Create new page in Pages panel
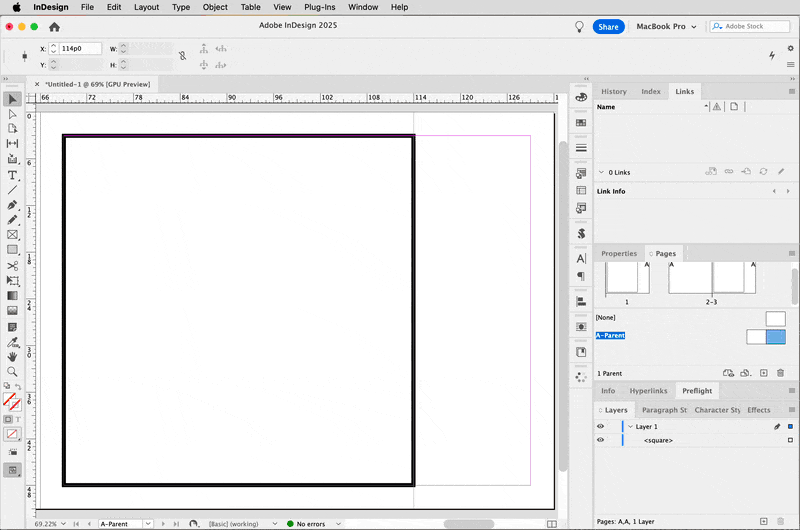 point(763,373)
